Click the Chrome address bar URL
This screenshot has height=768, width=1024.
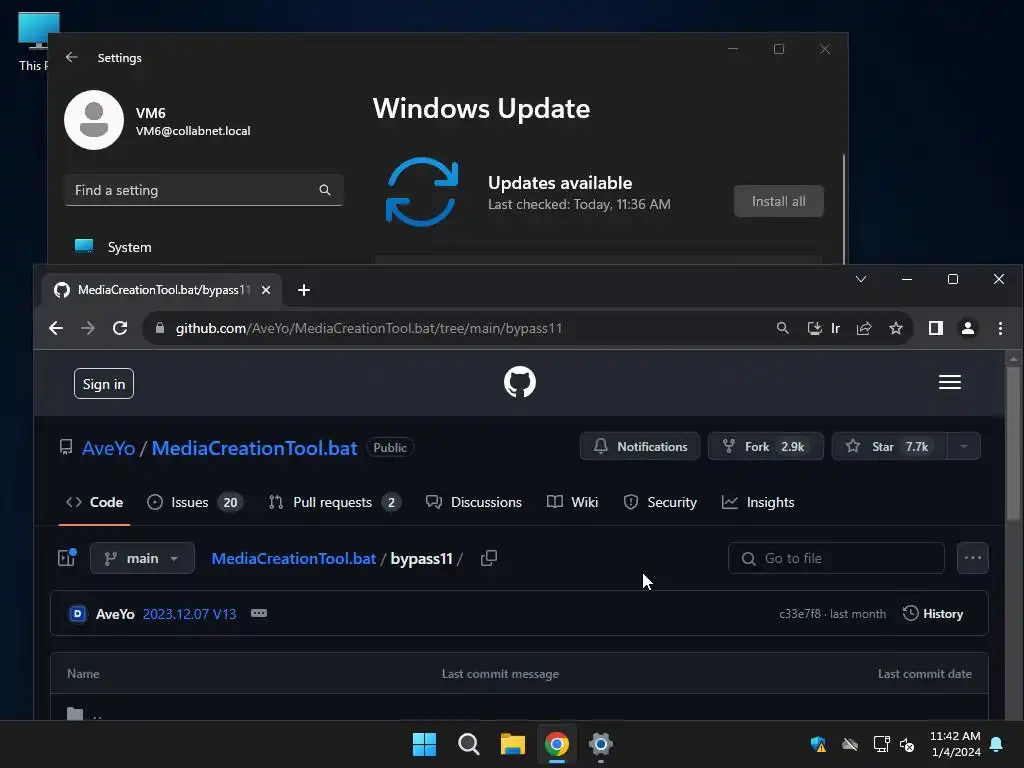368,328
